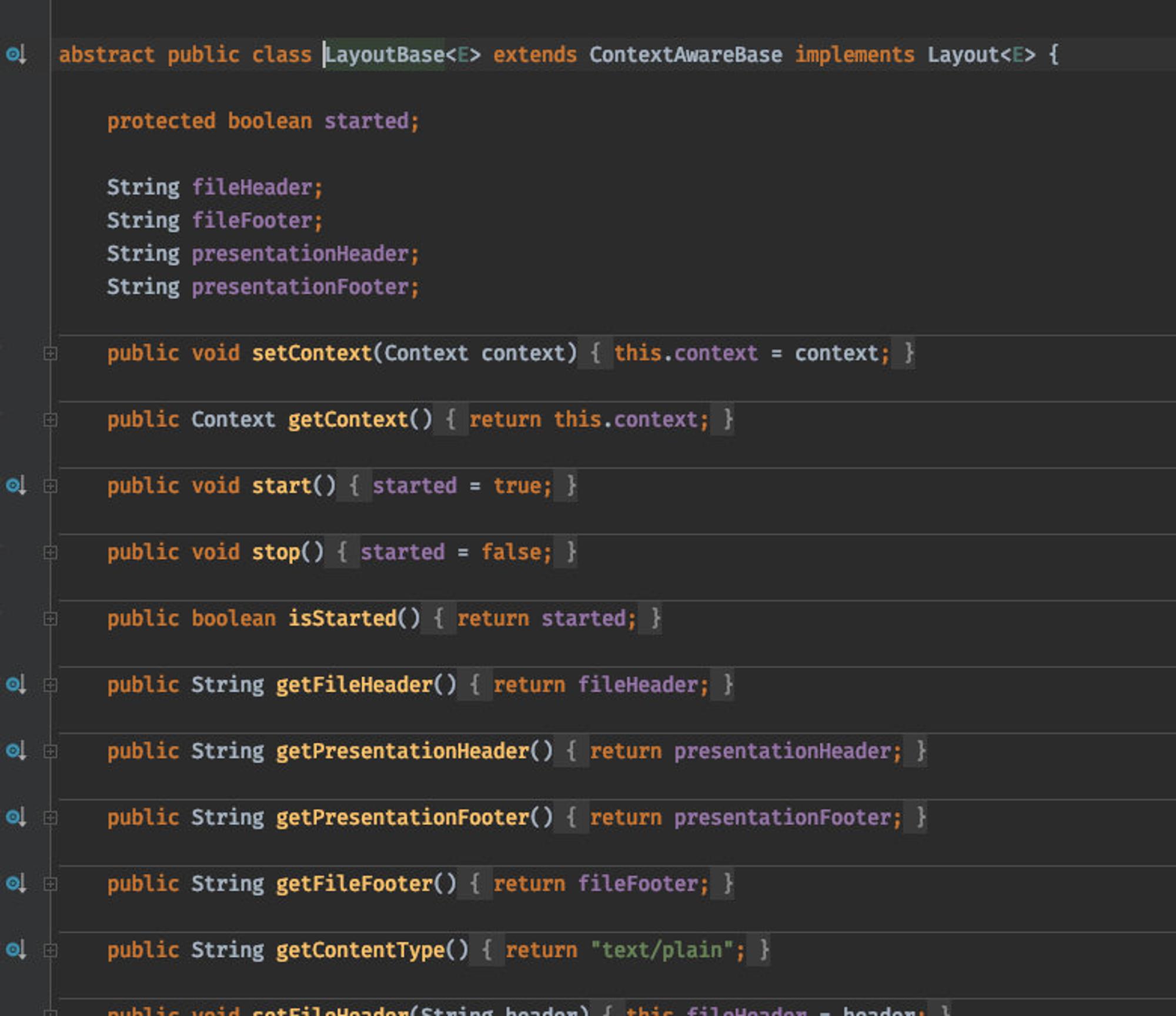The width and height of the screenshot is (1176, 1016).
Task: Expand the getFileHeader() fold toggle
Action: point(51,685)
